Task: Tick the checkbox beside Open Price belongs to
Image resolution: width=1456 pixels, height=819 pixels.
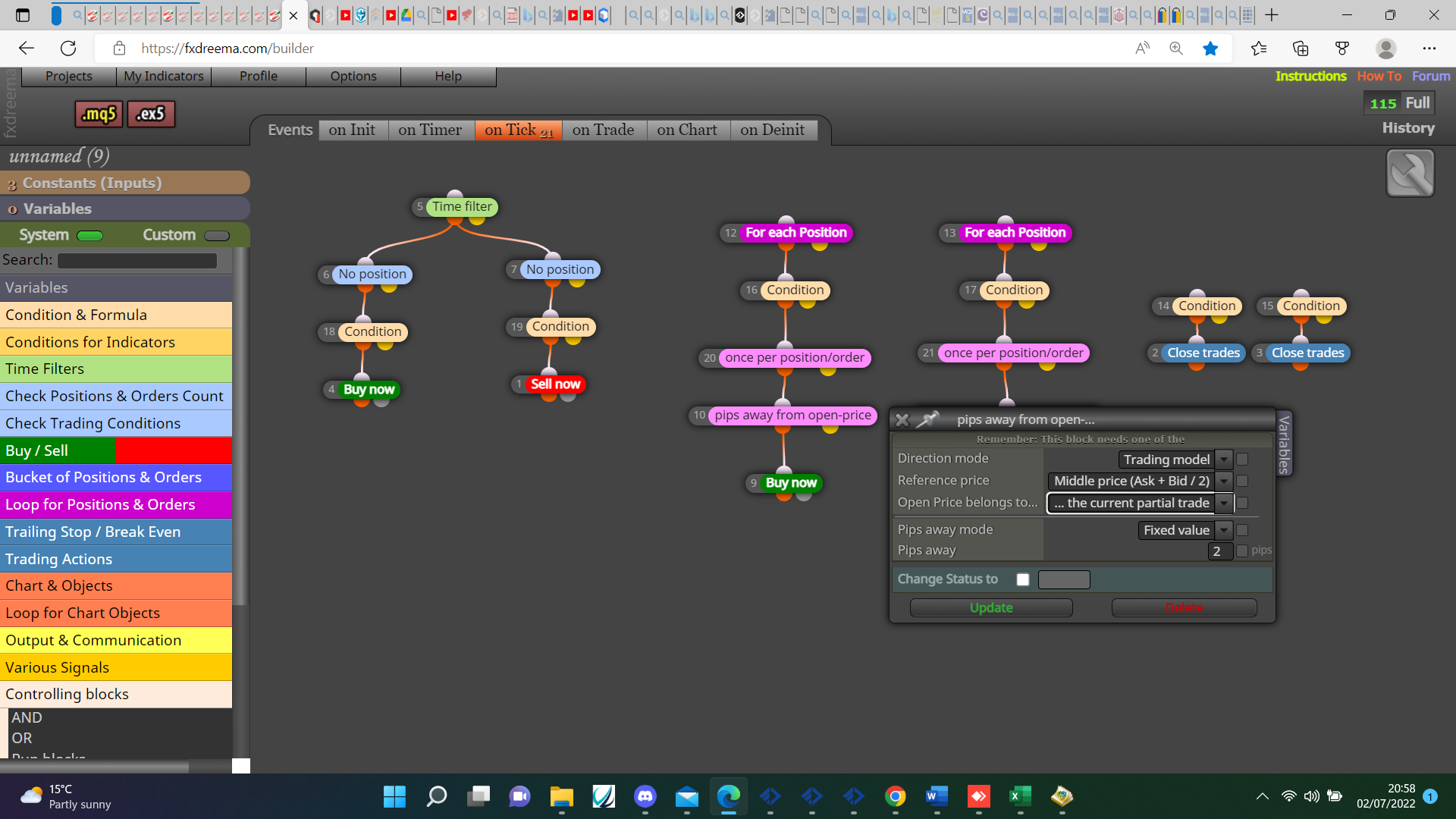Action: (x=1242, y=504)
